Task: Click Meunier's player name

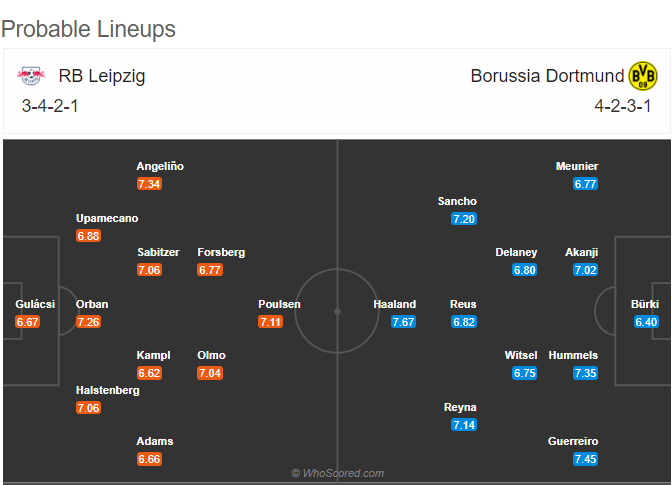Action: (577, 166)
